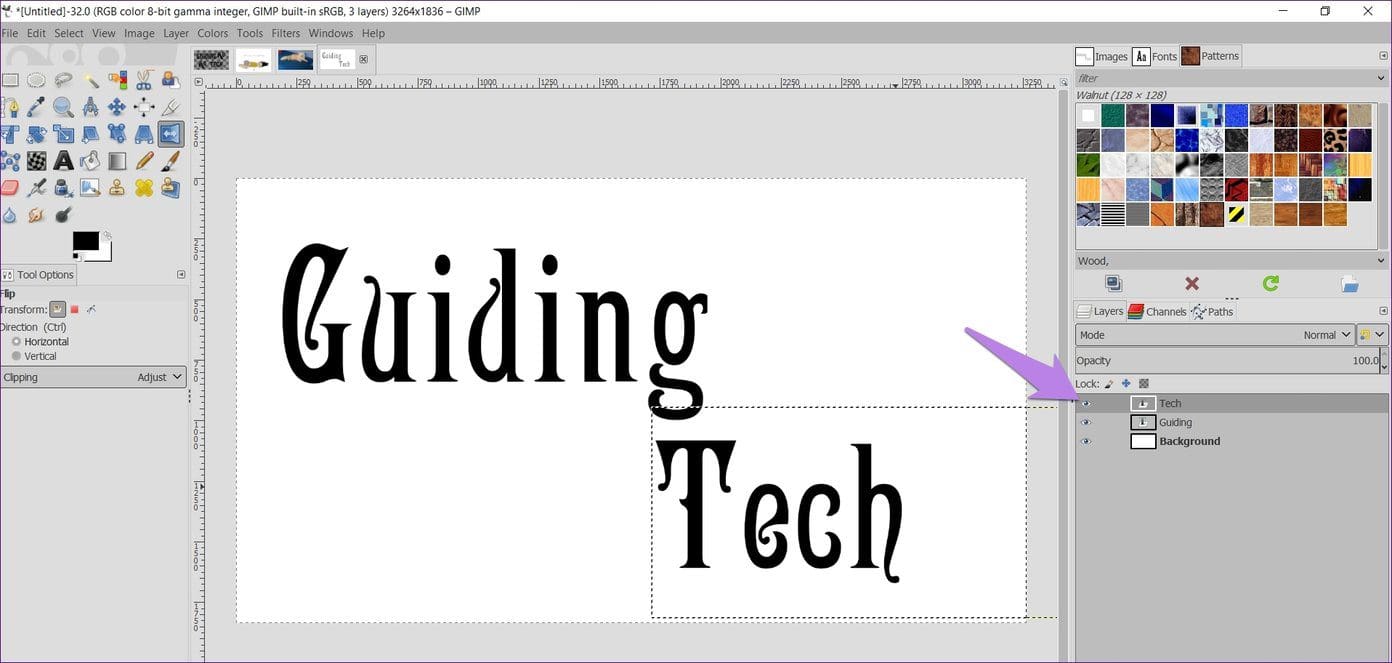Select the Foreground Select tool
The width and height of the screenshot is (1392, 663).
click(x=170, y=80)
